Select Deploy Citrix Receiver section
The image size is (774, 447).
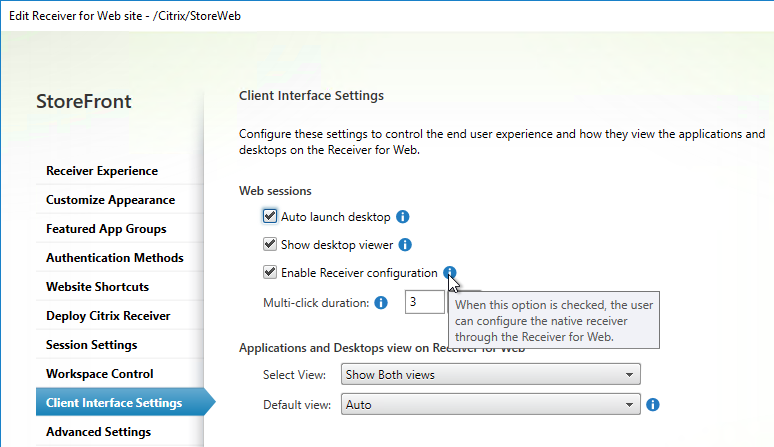click(108, 316)
